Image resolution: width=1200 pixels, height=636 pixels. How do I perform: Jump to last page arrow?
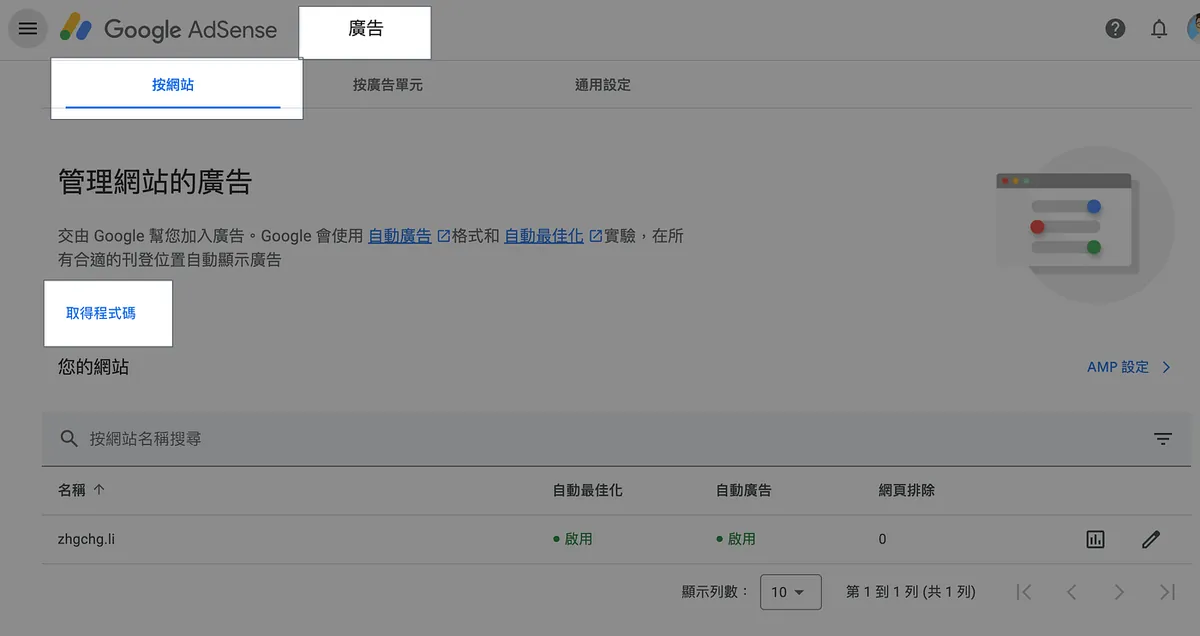coord(1167,592)
